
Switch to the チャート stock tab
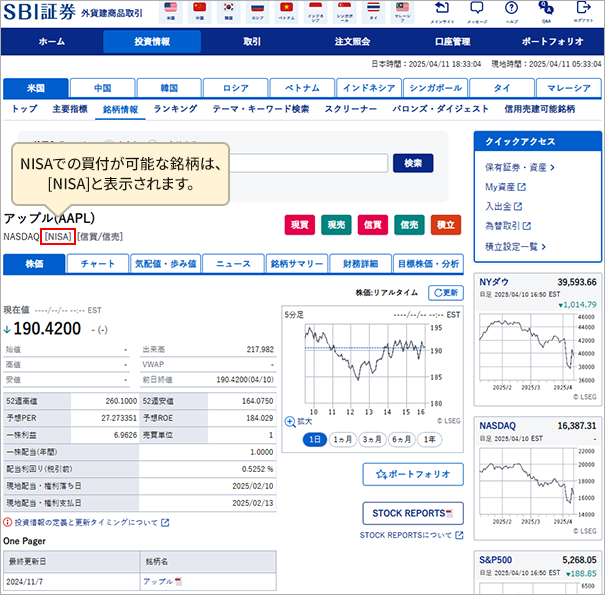[98, 264]
